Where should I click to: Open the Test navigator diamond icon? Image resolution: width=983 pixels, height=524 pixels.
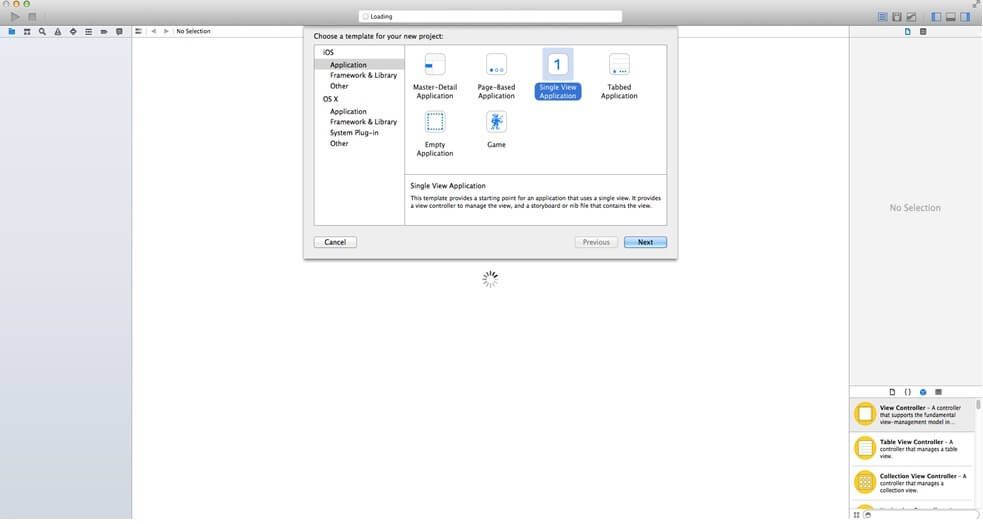pos(73,31)
